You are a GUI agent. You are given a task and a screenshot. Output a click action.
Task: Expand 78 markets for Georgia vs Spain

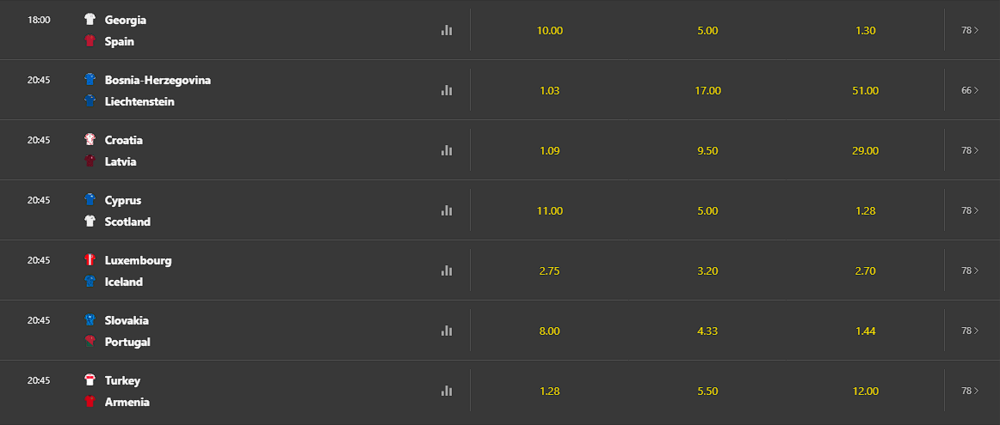pos(969,30)
